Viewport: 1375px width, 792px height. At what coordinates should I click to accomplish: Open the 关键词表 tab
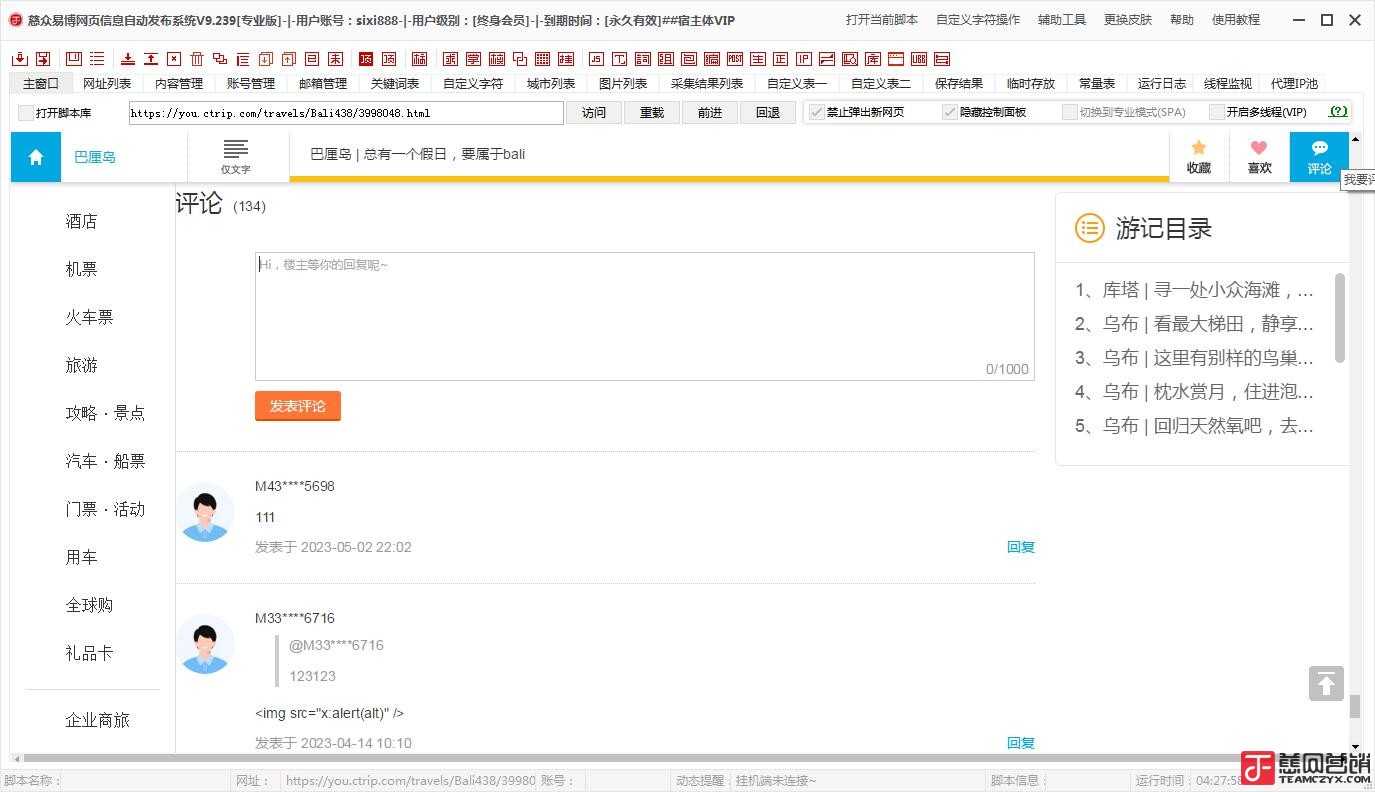(395, 84)
